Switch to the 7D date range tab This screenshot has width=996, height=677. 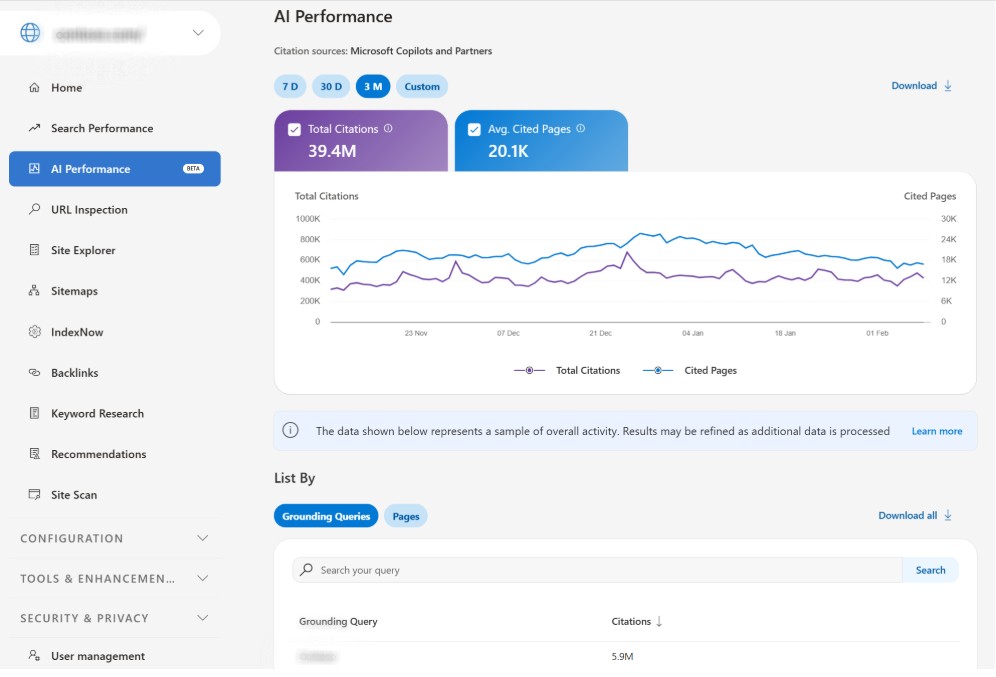289,86
